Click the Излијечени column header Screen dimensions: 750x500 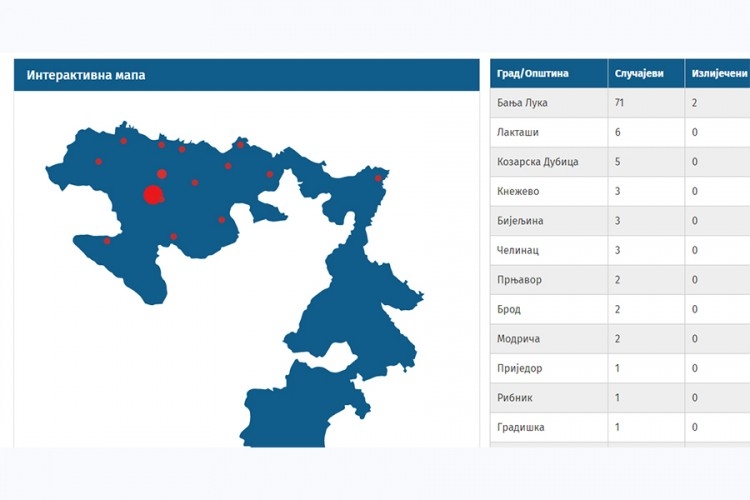point(715,74)
